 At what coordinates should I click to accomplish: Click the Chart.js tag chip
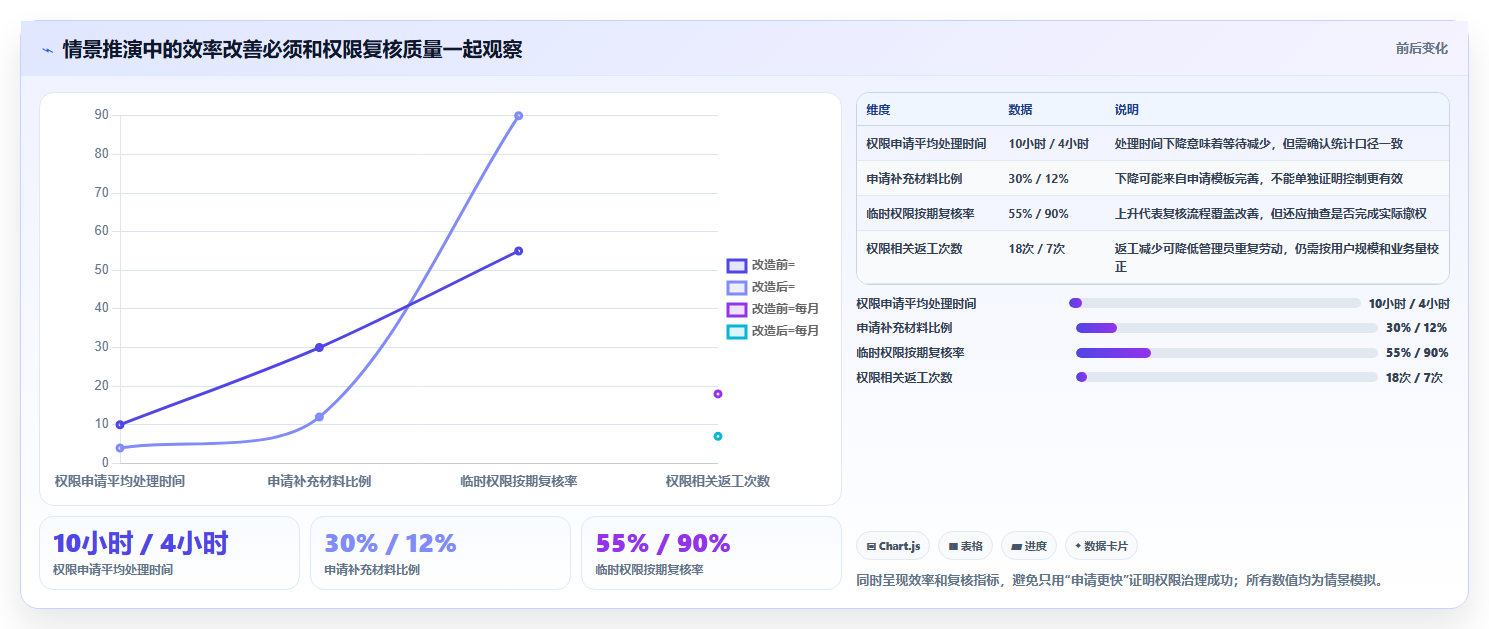pyautogui.click(x=893, y=546)
